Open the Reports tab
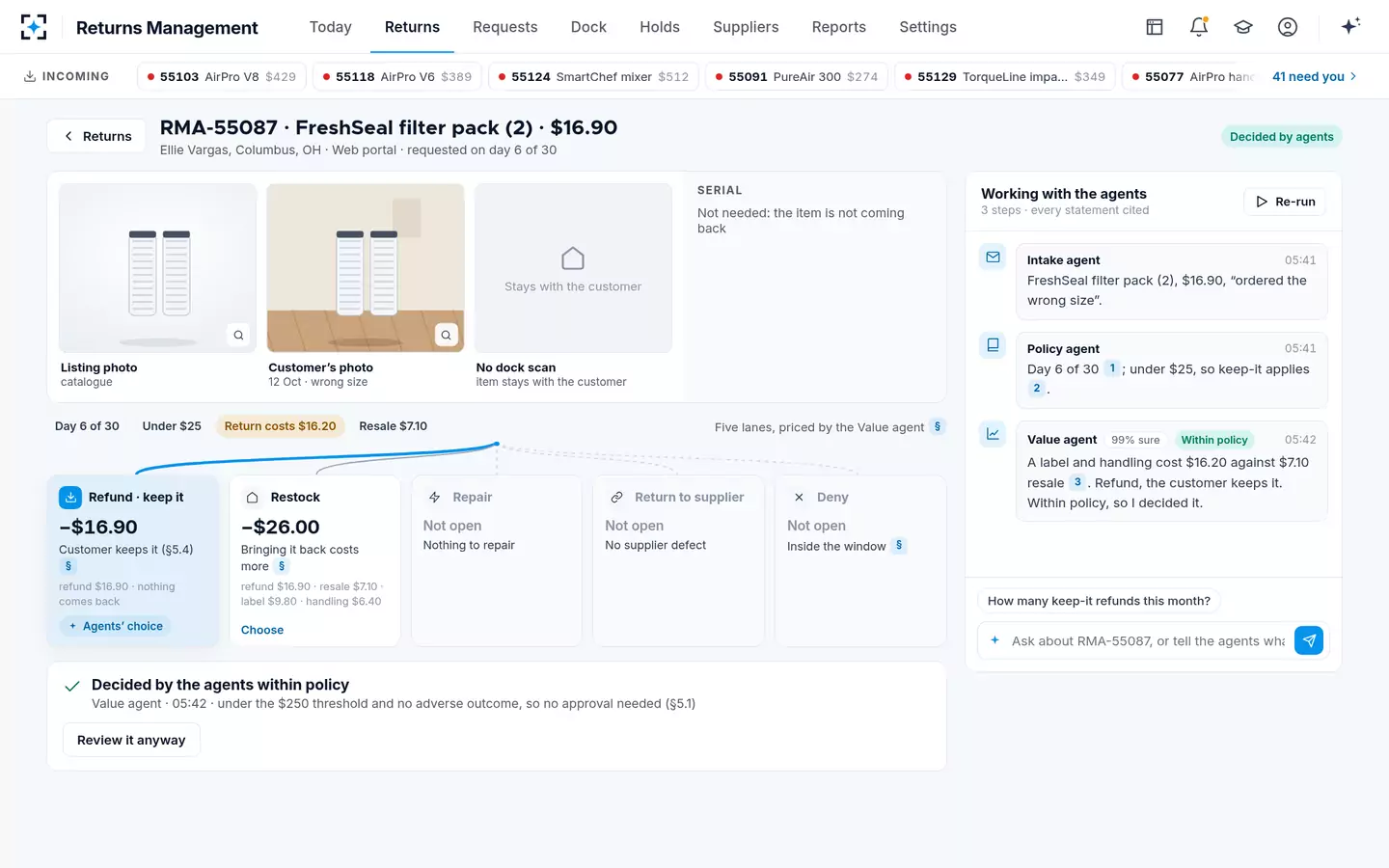 [838, 27]
